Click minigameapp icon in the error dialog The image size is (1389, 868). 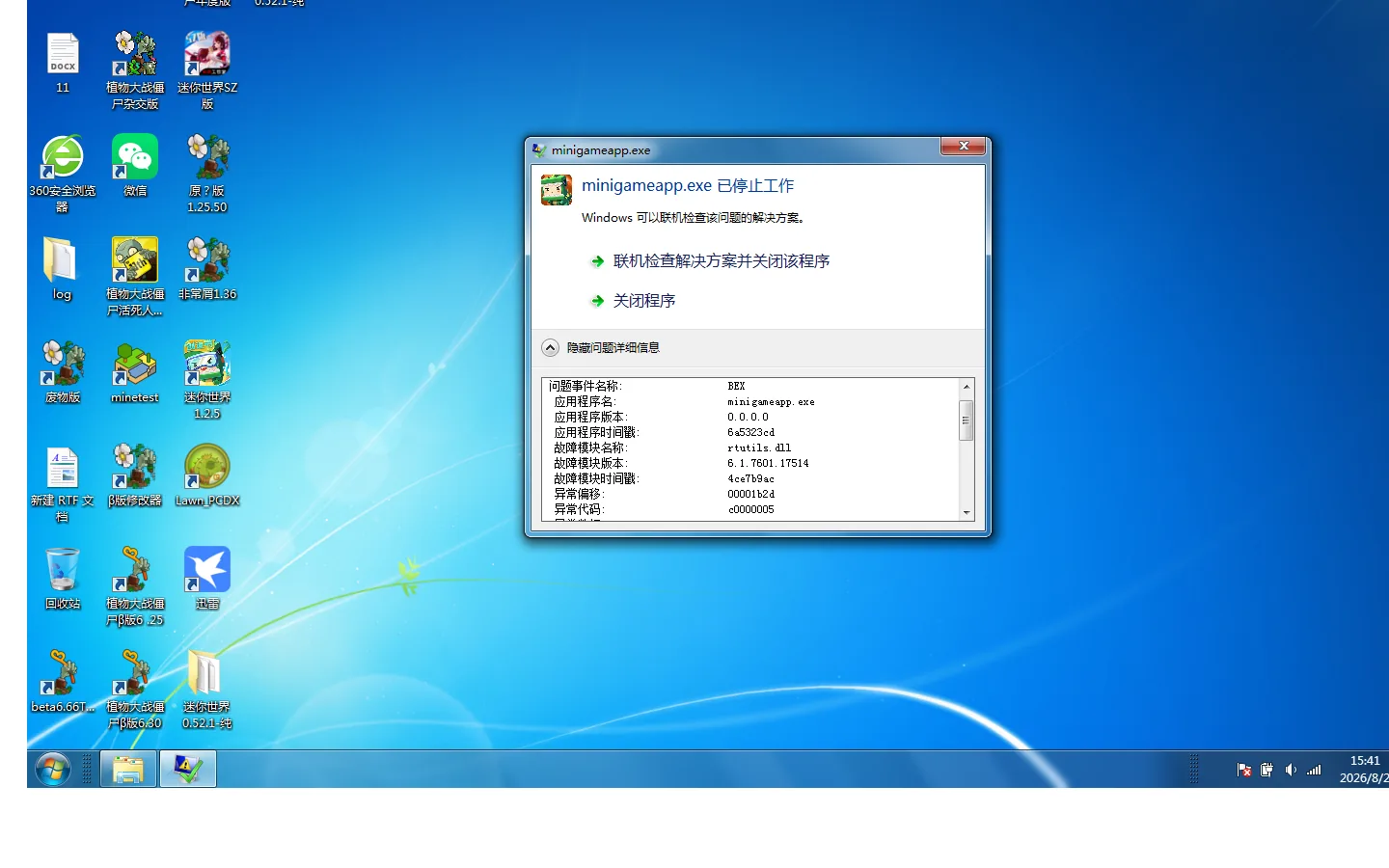(x=557, y=190)
